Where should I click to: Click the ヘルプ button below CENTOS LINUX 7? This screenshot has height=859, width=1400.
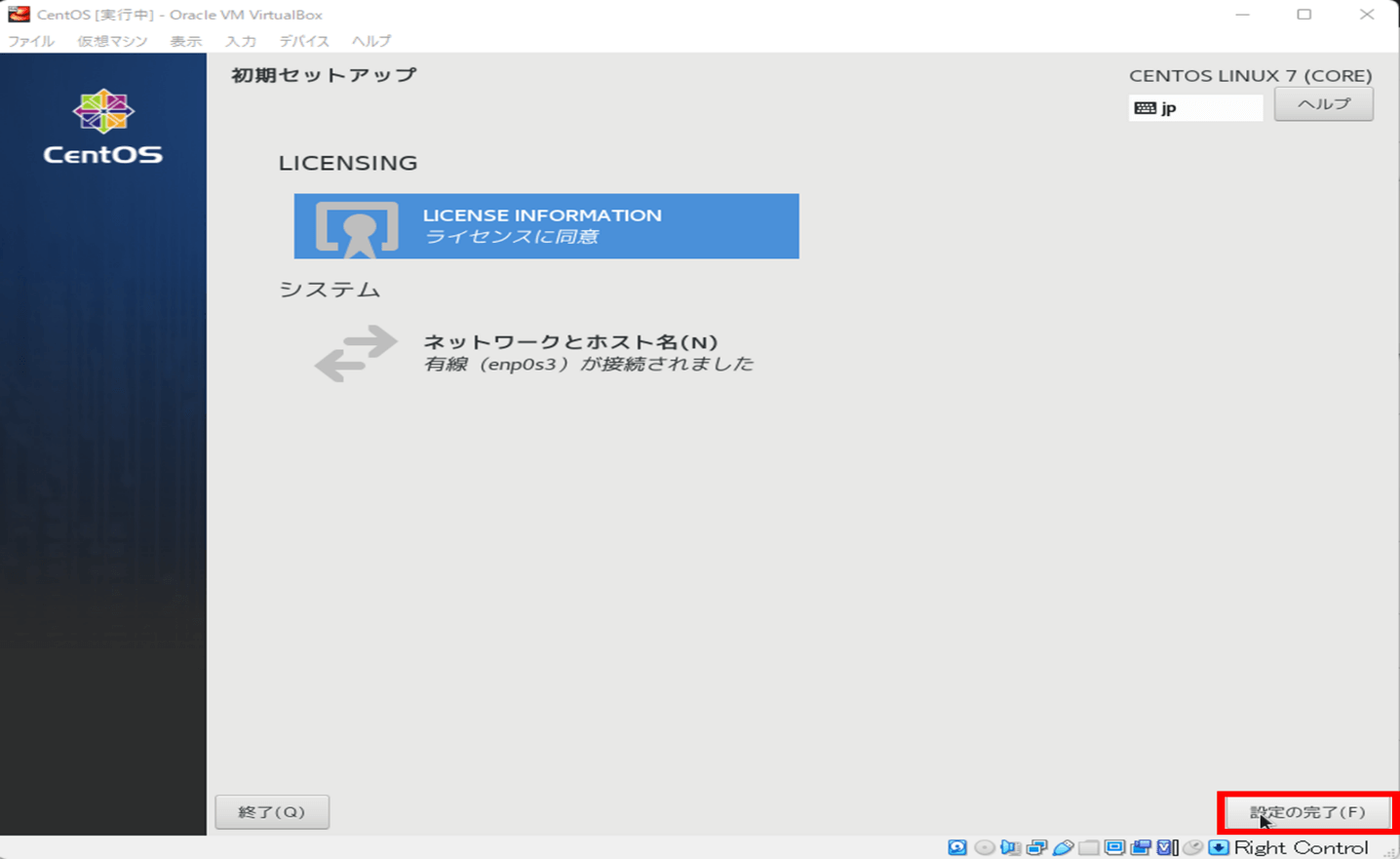[x=1324, y=104]
